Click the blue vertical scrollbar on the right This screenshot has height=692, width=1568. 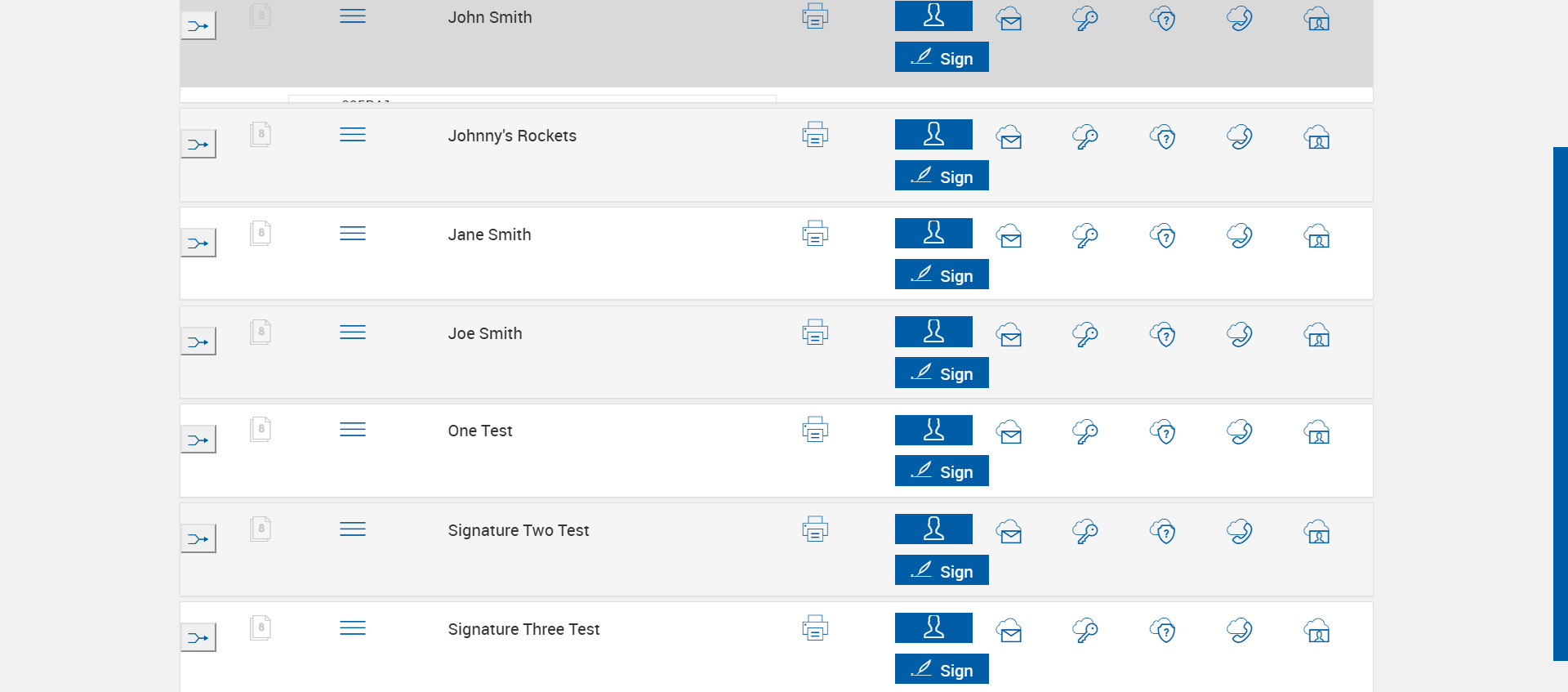click(1560, 404)
